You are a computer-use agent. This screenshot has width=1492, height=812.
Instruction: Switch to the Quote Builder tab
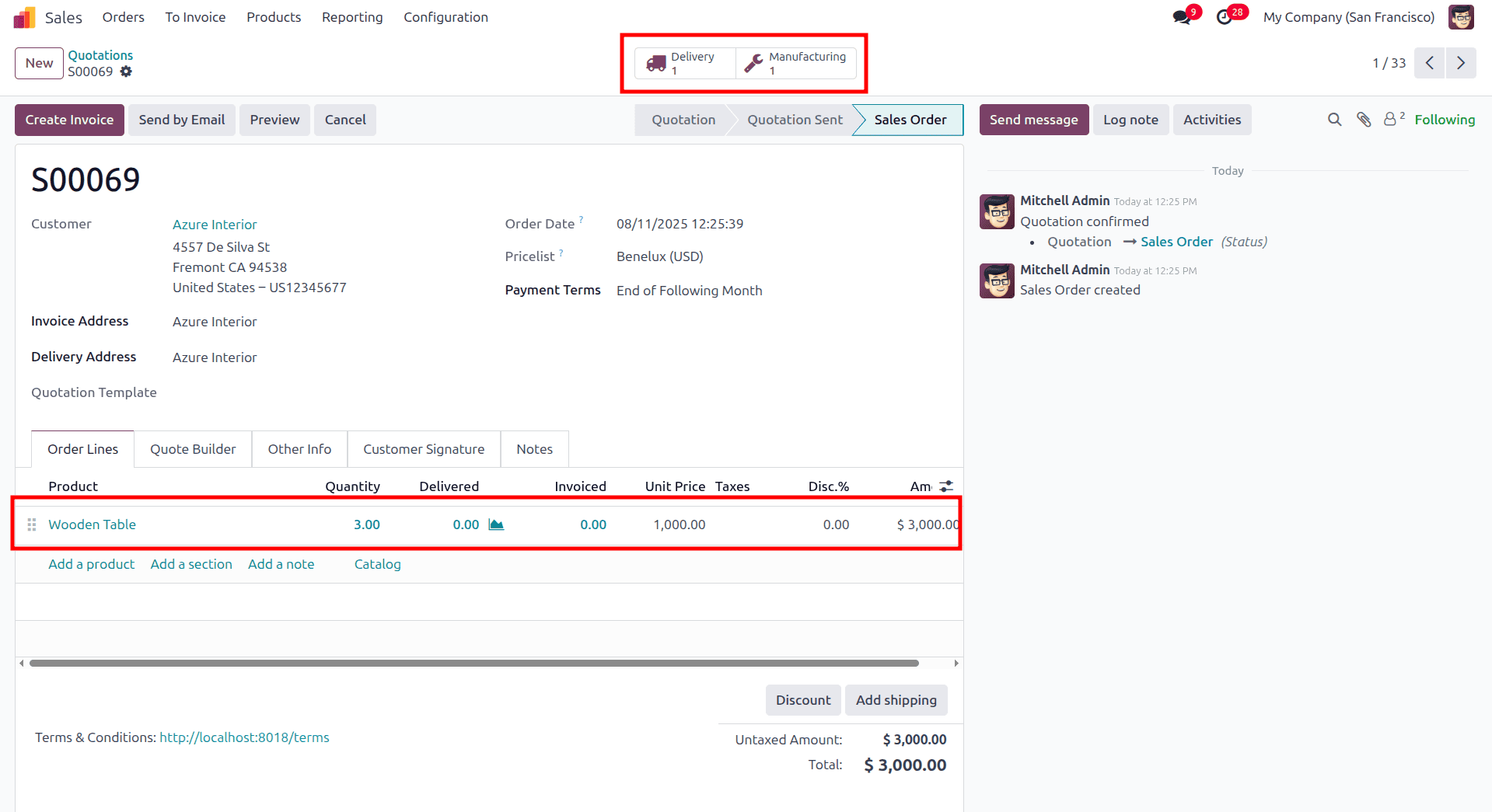(x=193, y=449)
